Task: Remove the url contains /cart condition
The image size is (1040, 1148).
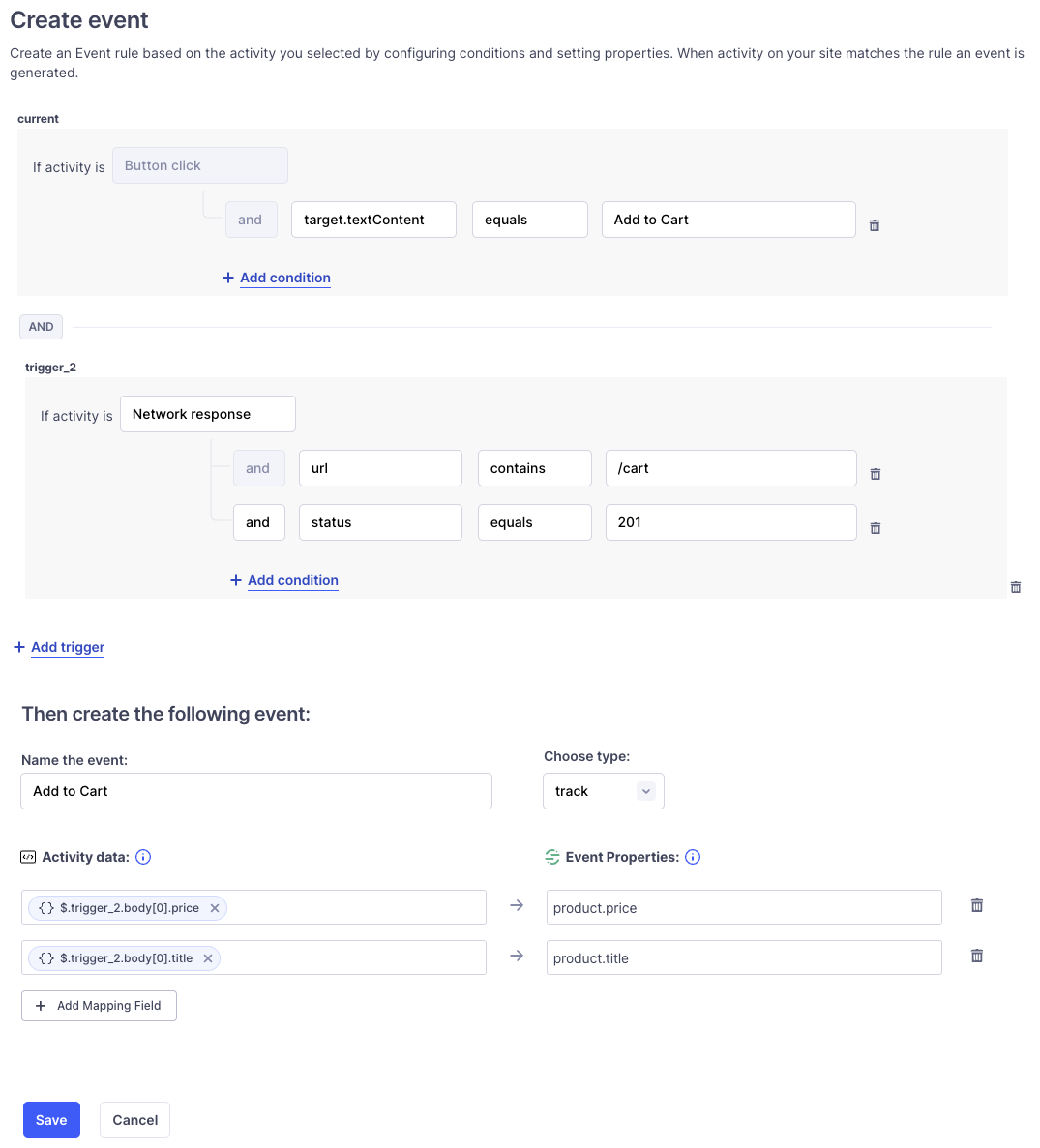Action: click(875, 474)
